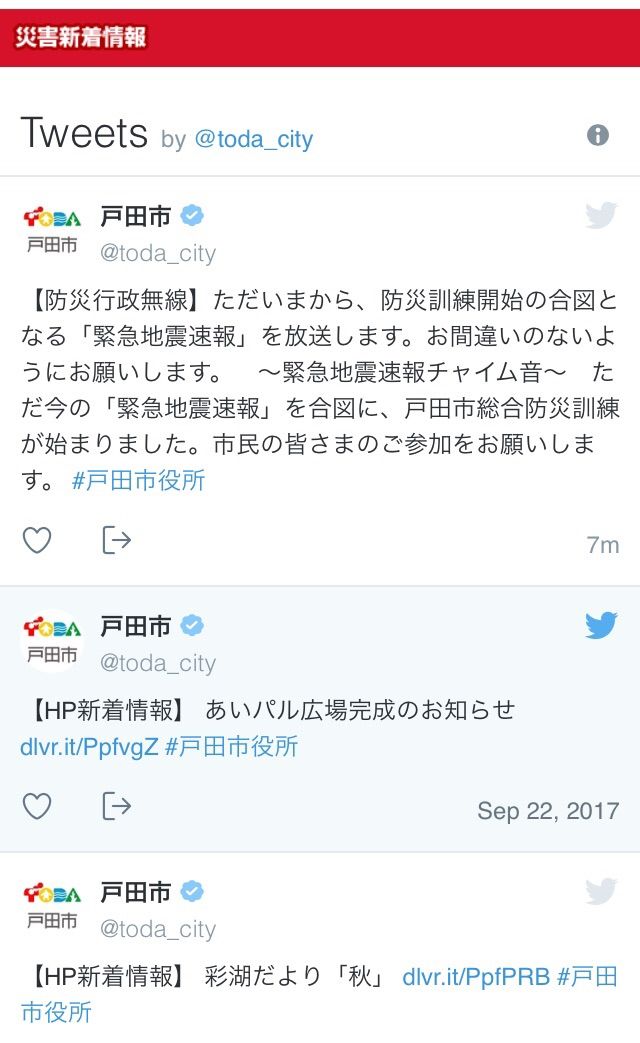Open the 7m timestamp of the first tweet
640x1043 pixels.
(x=603, y=545)
